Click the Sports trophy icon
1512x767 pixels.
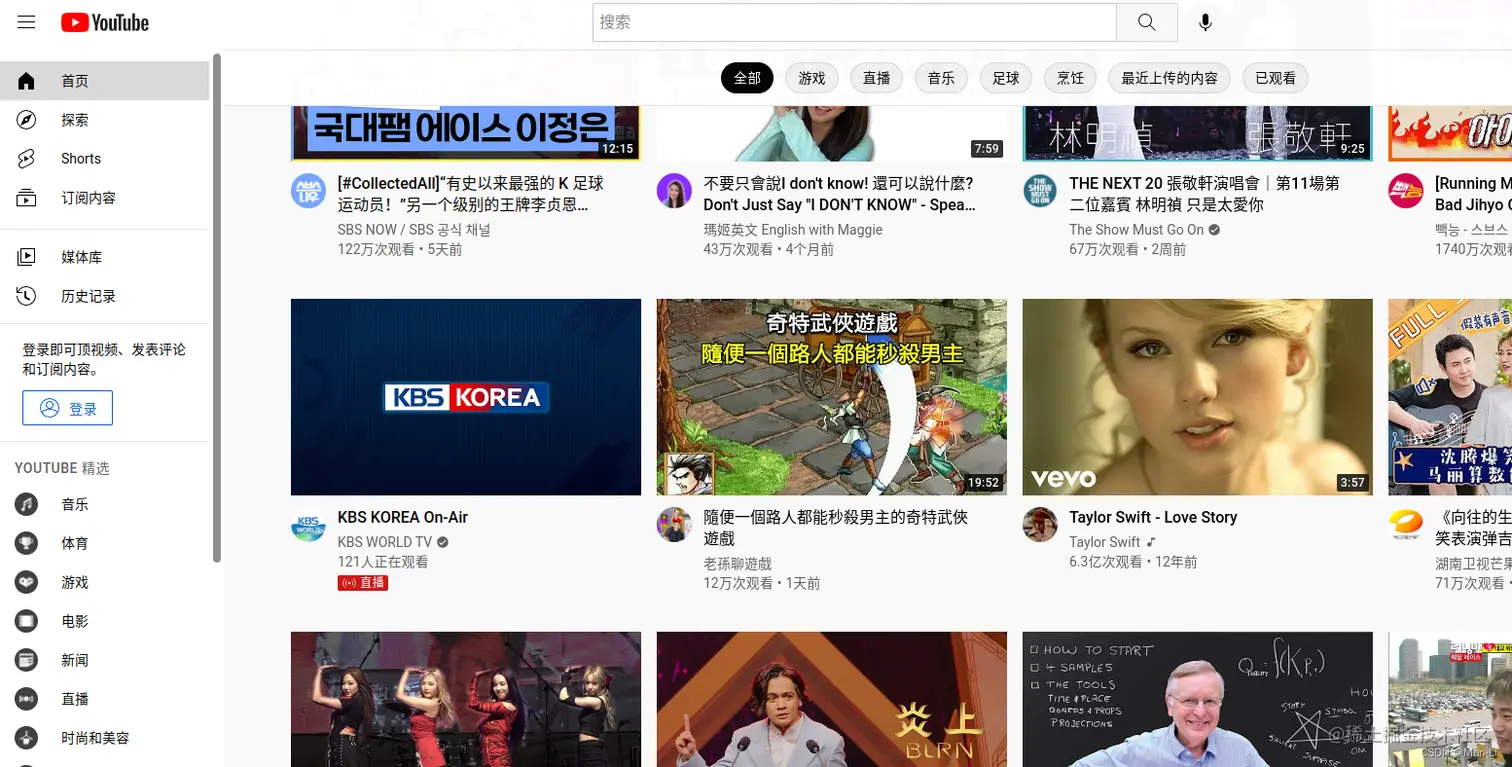pos(26,543)
